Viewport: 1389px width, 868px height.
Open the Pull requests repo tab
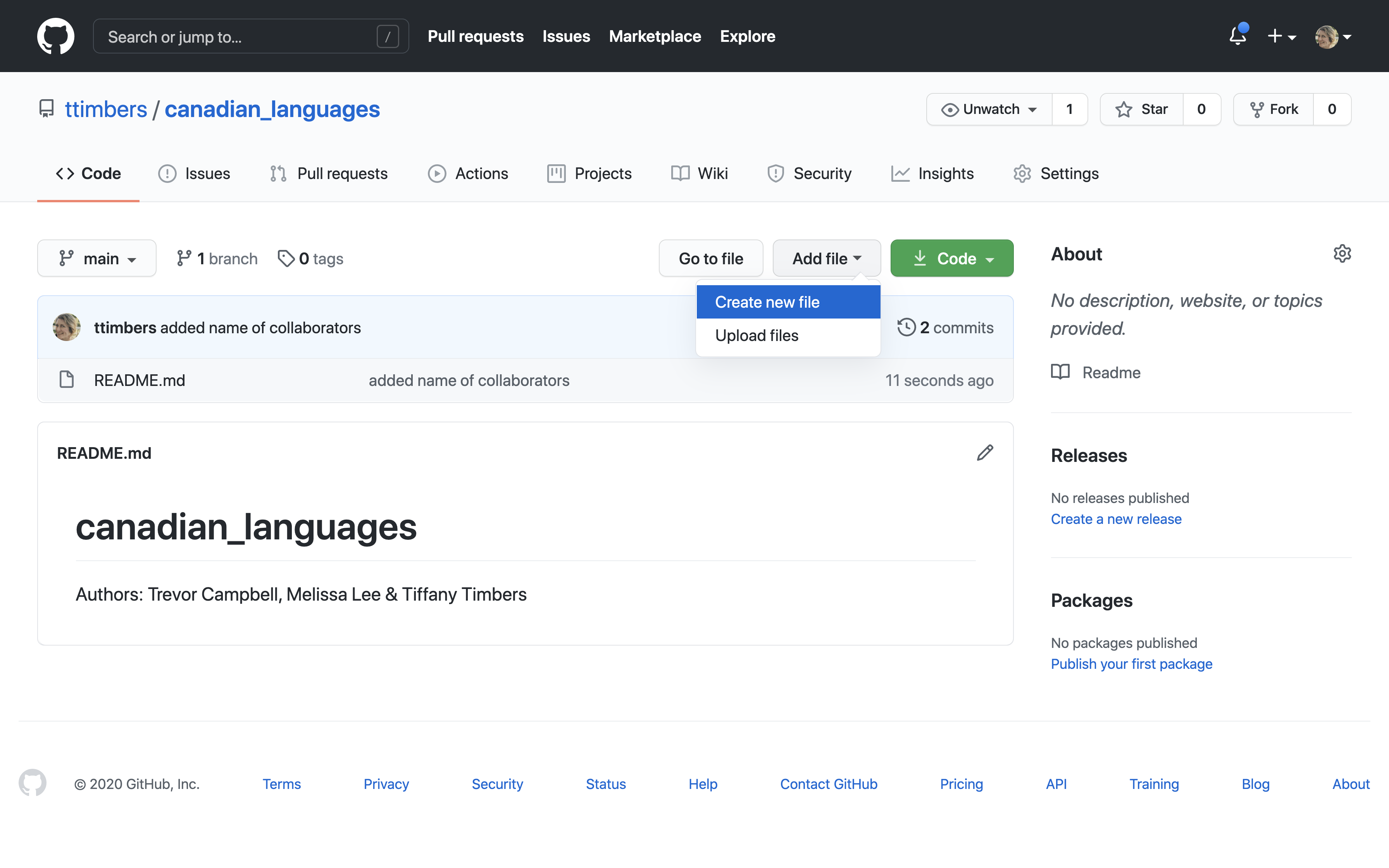click(x=328, y=173)
